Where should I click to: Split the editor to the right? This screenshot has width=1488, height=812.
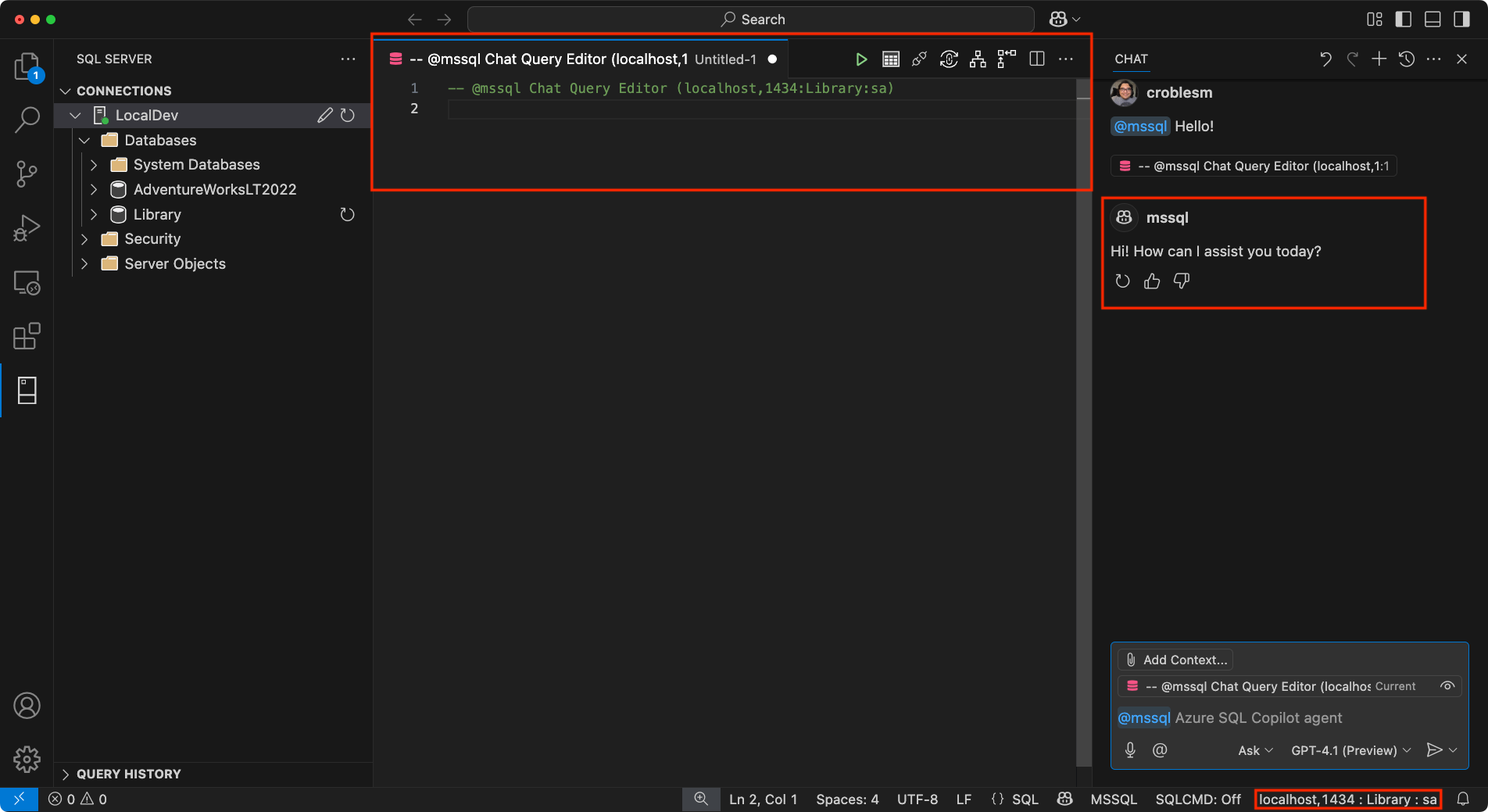tap(1037, 59)
